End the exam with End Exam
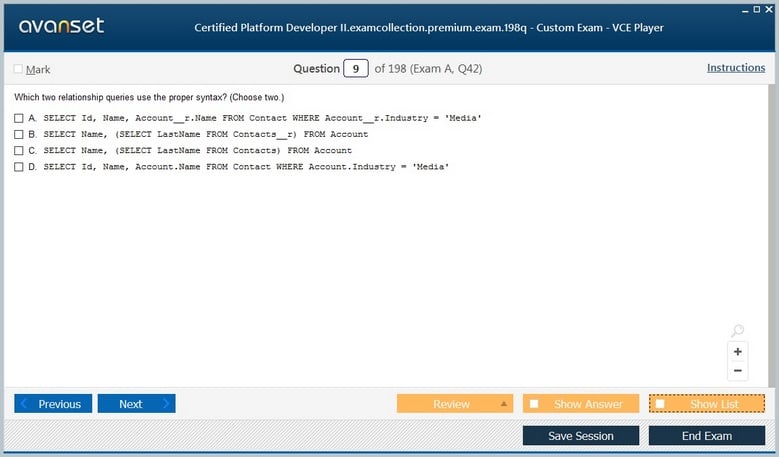779x457 pixels. 706,436
